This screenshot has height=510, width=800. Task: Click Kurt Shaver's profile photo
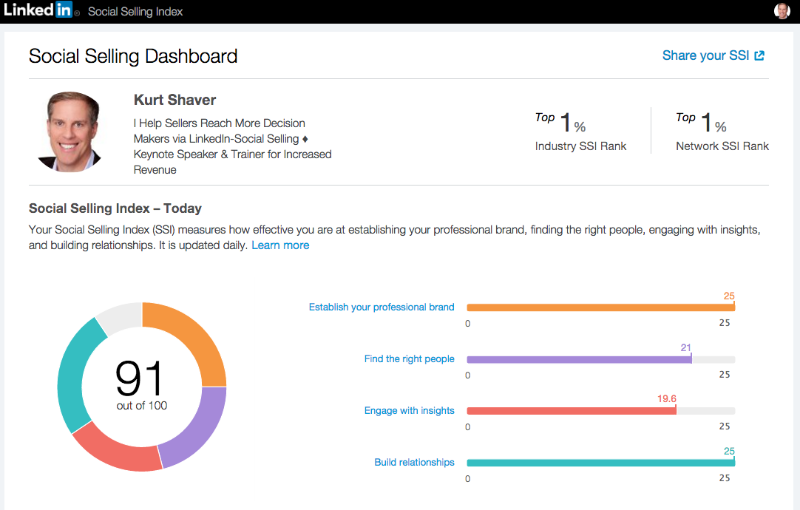pos(70,132)
